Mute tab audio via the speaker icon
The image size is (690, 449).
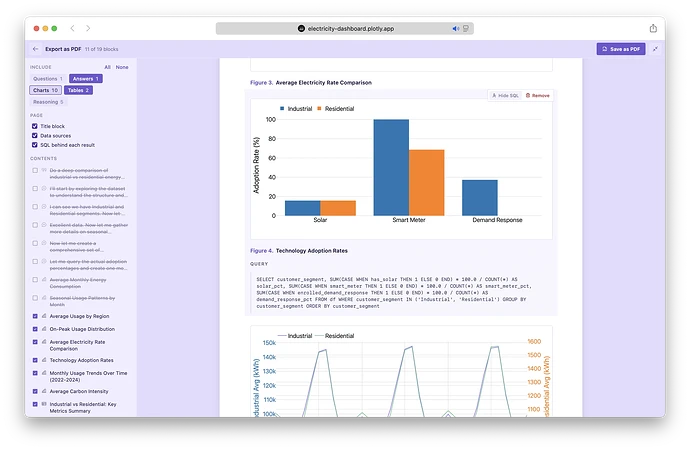pos(455,29)
